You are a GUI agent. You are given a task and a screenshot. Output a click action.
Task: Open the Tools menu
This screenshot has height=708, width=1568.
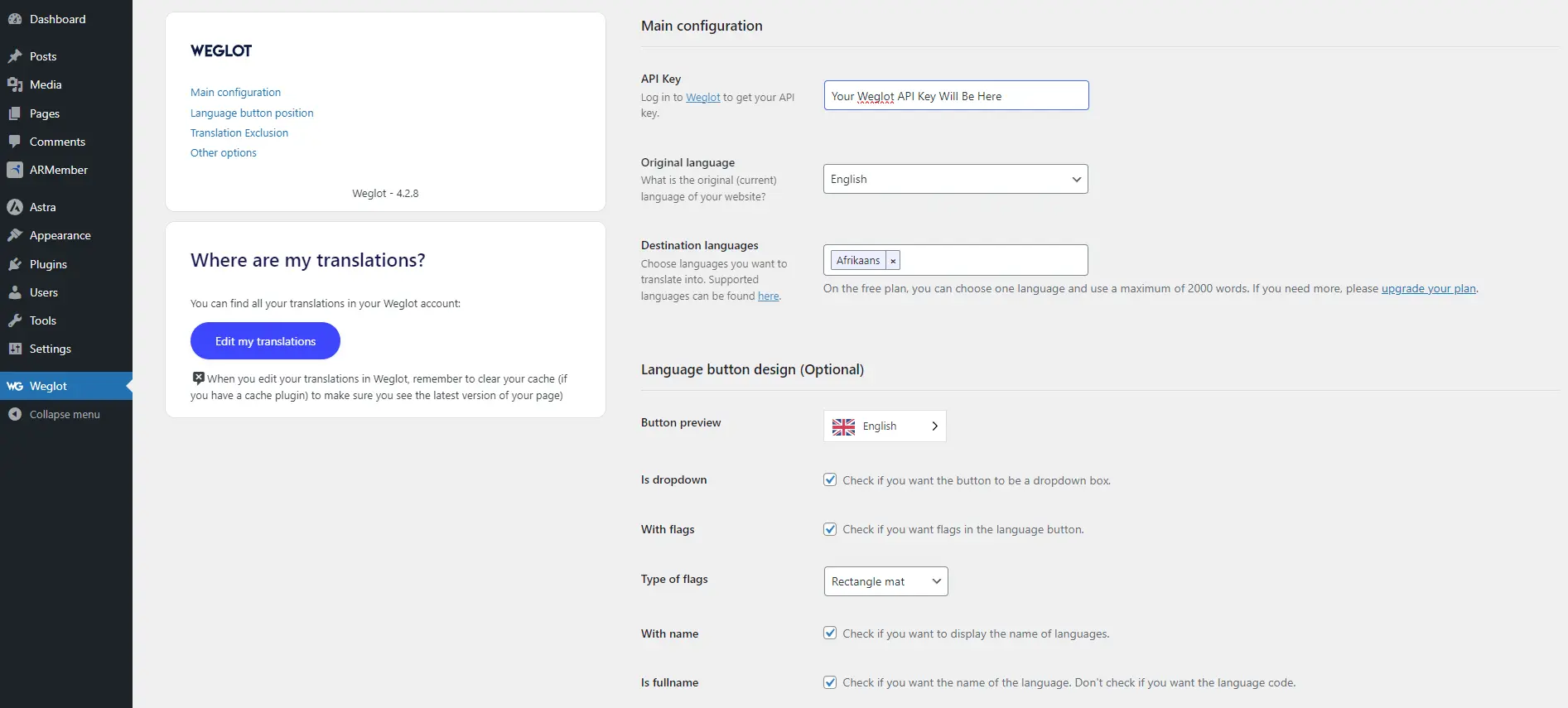click(x=66, y=320)
